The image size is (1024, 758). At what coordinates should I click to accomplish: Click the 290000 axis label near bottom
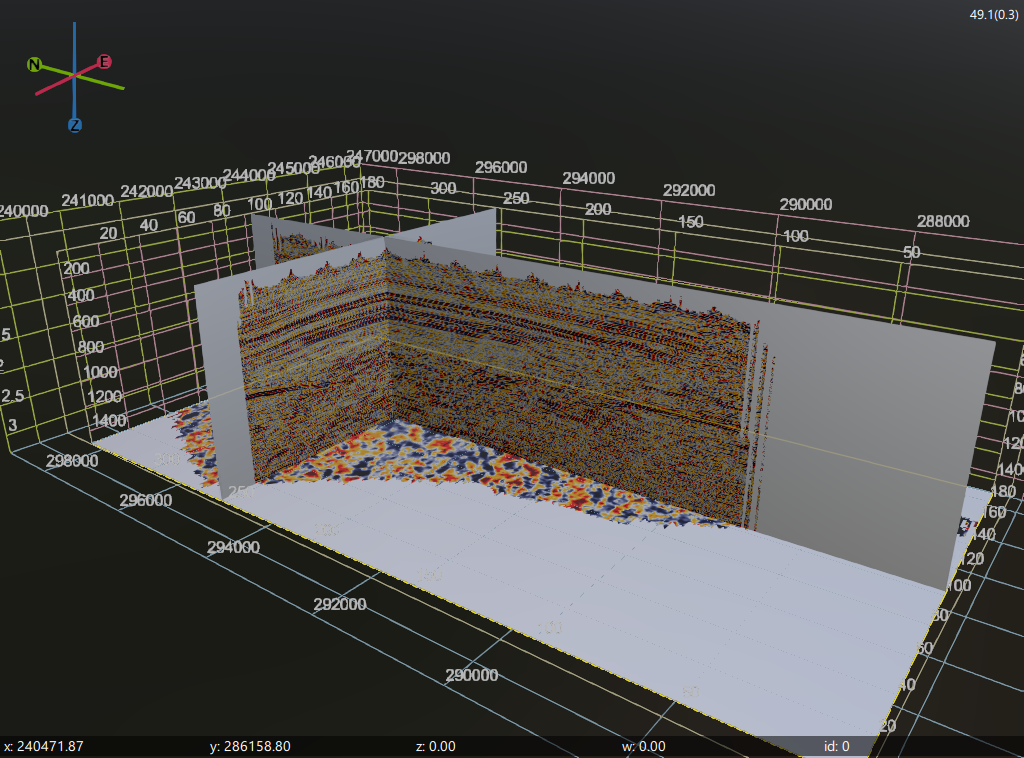(x=470, y=675)
